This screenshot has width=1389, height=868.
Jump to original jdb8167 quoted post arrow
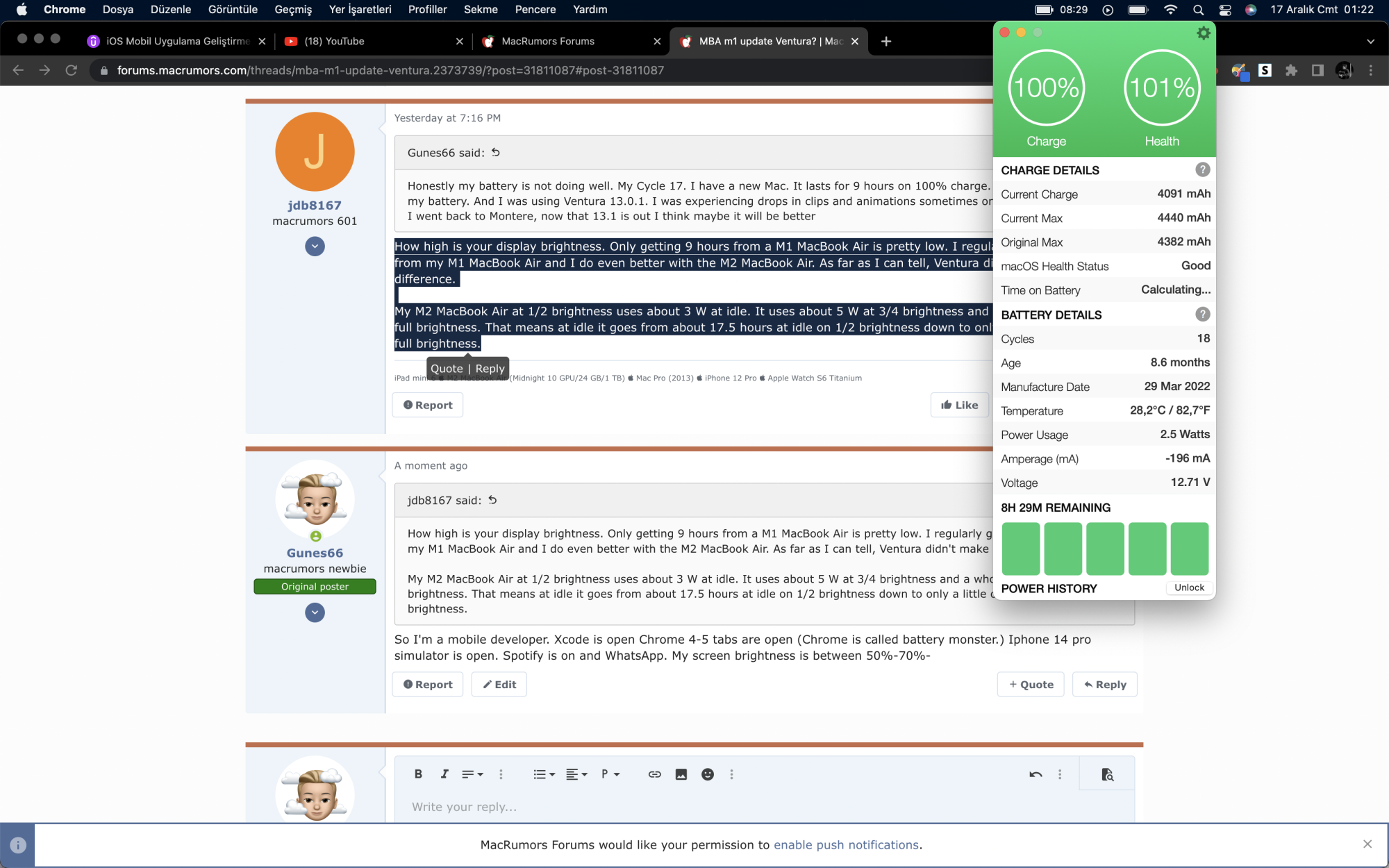(492, 500)
